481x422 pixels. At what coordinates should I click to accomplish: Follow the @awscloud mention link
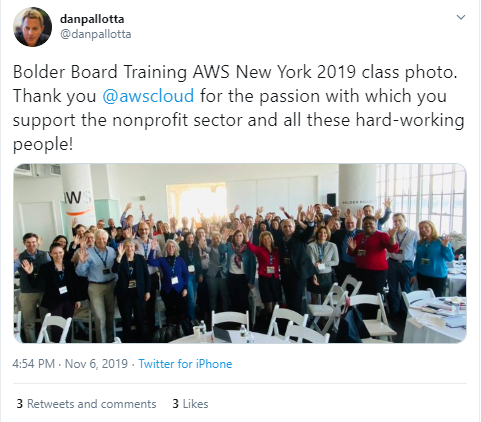point(148,96)
